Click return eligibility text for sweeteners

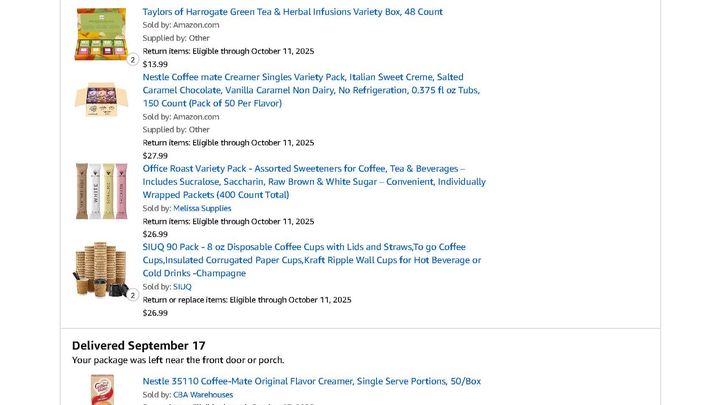(x=228, y=221)
